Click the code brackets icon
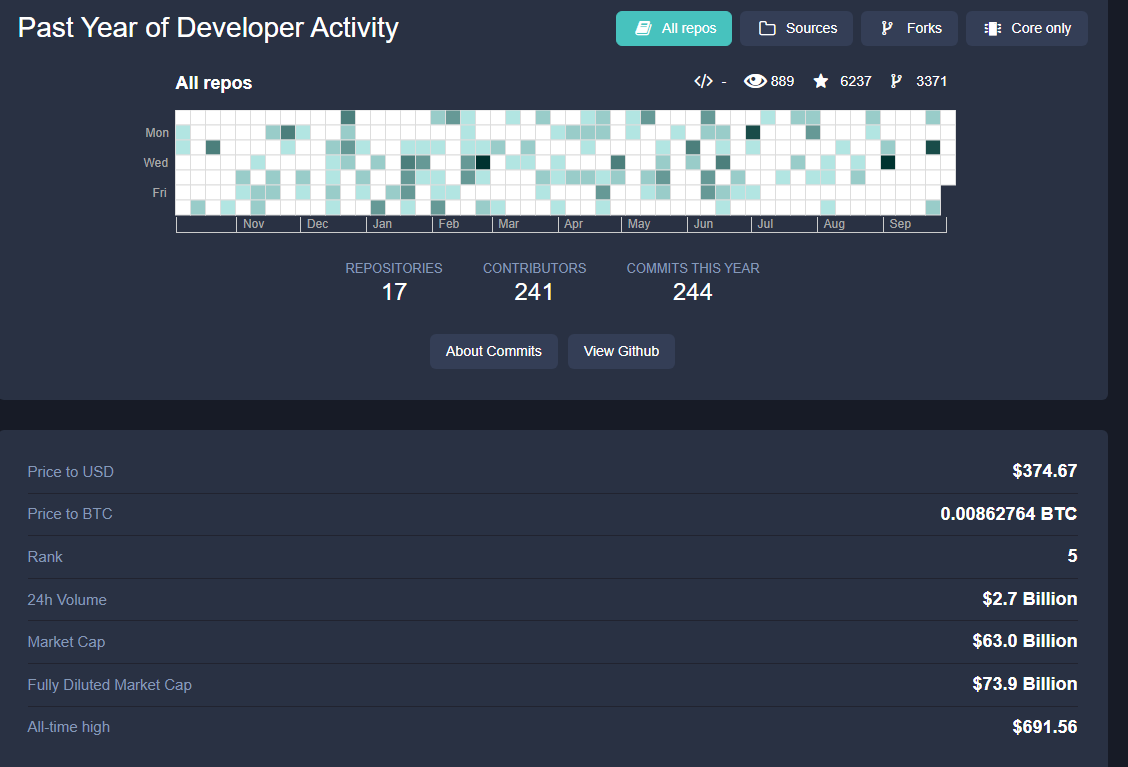This screenshot has height=767, width=1128. pyautogui.click(x=704, y=81)
